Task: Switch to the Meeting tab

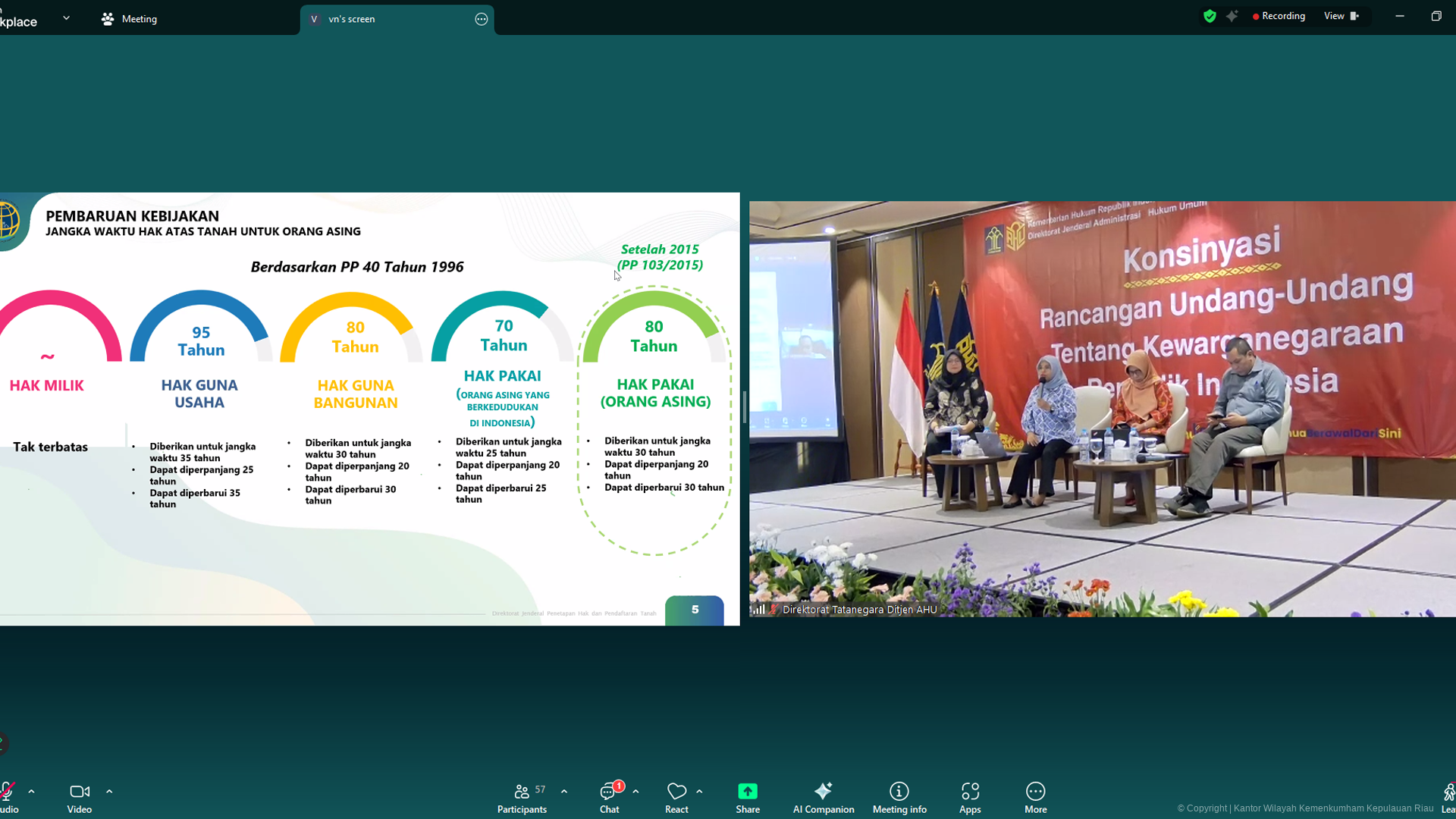Action: click(x=129, y=19)
